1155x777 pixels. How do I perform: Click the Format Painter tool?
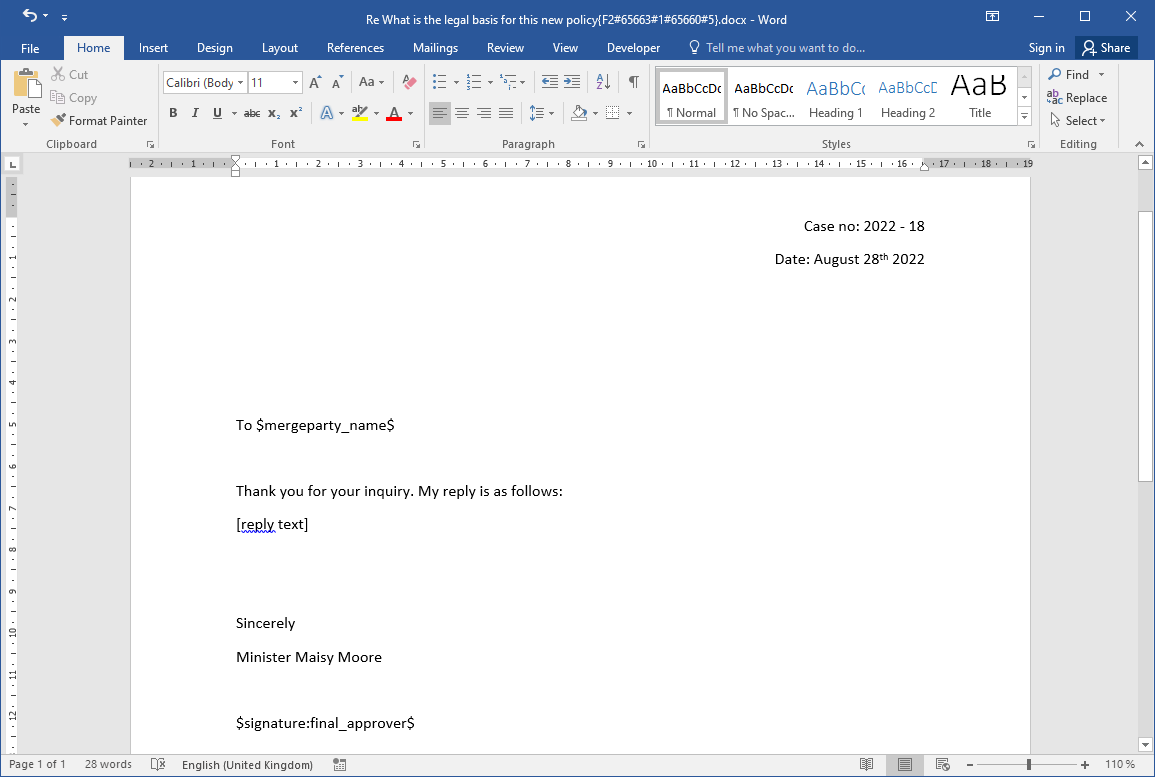[99, 120]
